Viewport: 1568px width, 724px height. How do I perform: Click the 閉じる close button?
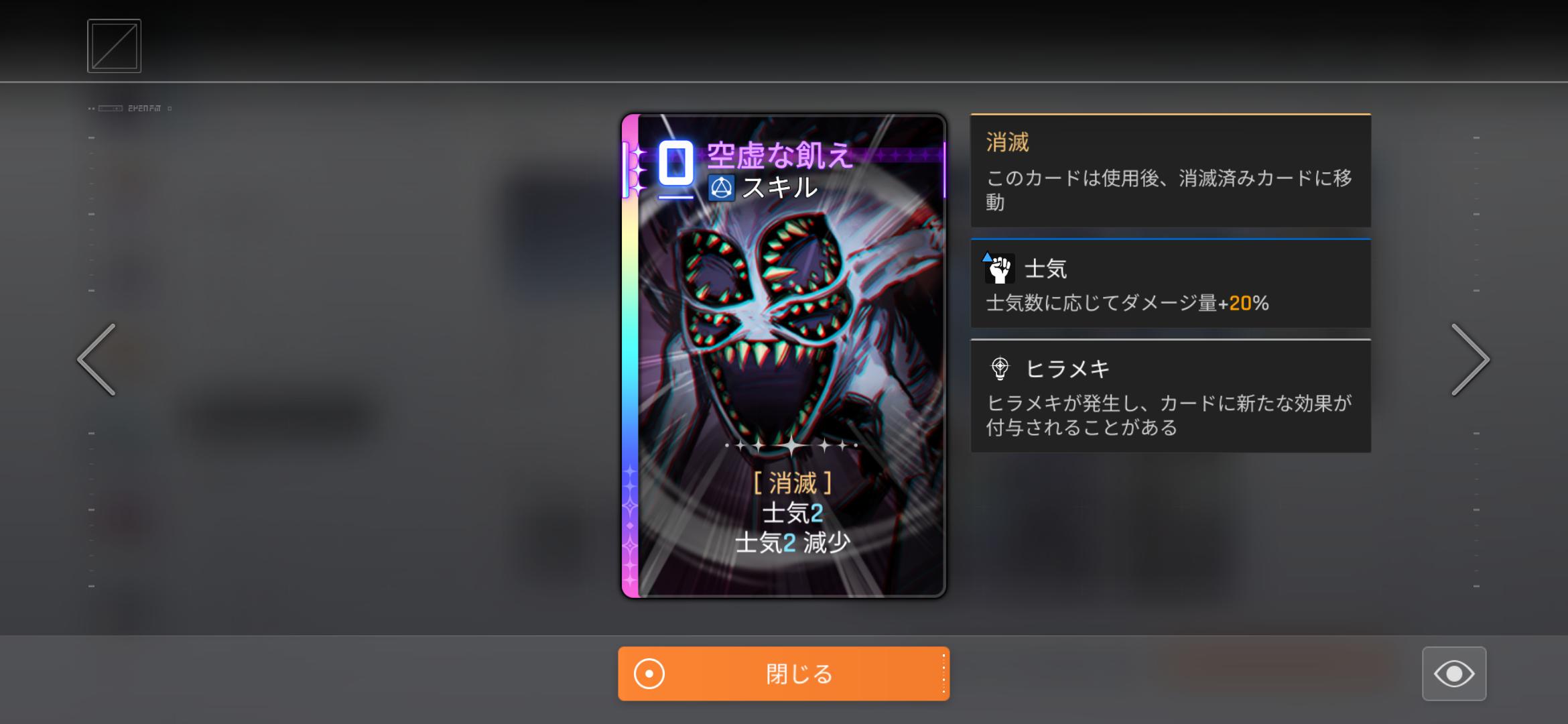point(783,674)
